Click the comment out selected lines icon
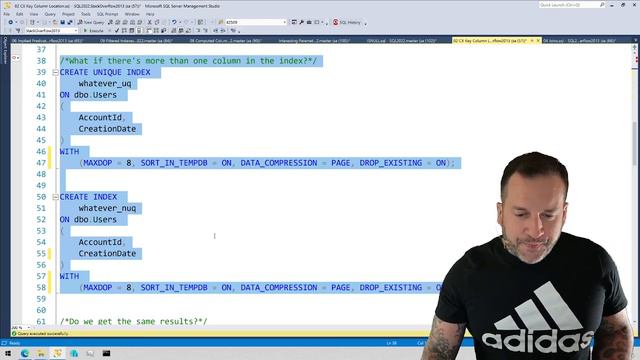Viewport: 640px width, 360px height. [198, 31]
